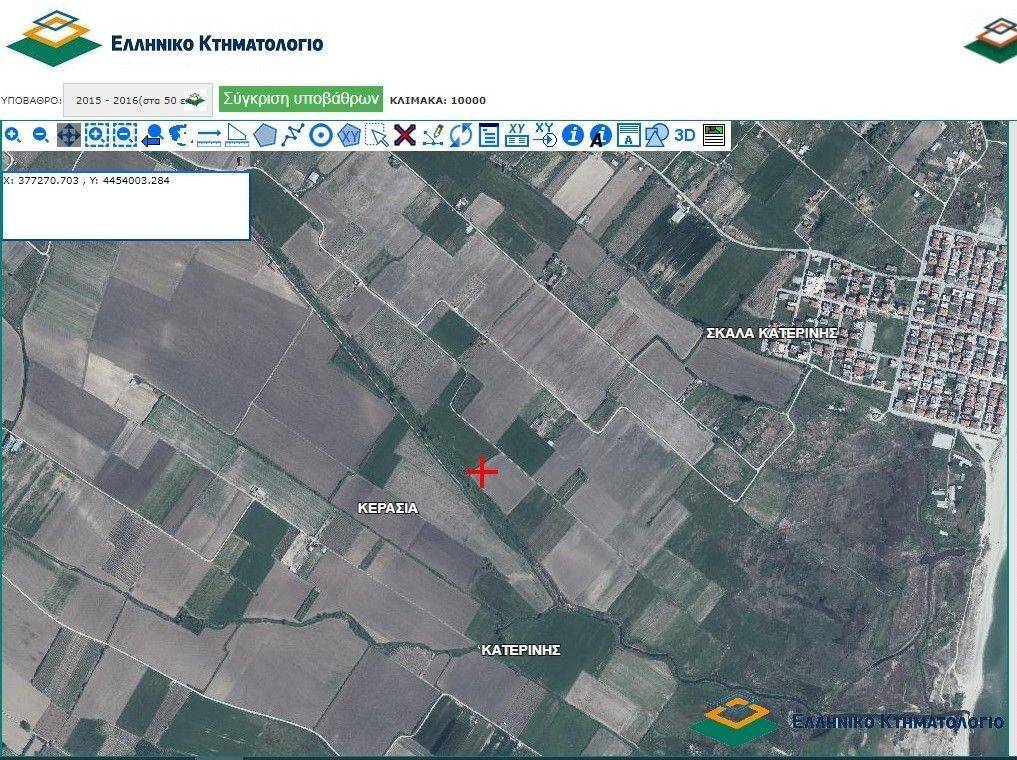Activate zoom in by rectangle tool
The width and height of the screenshot is (1017, 760).
click(x=96, y=135)
